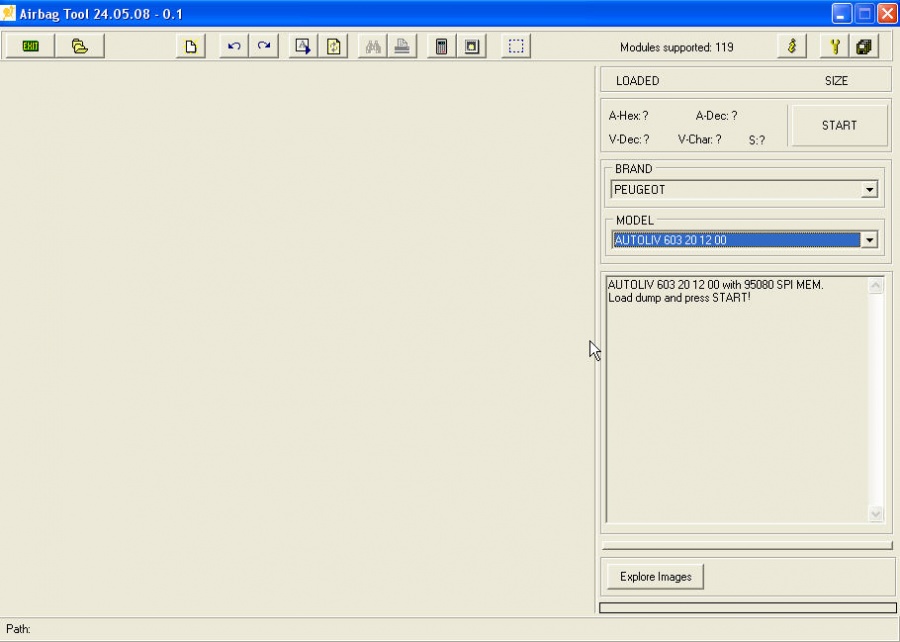900x642 pixels.
Task: Click the description box scroll-down arrow
Action: [x=876, y=513]
